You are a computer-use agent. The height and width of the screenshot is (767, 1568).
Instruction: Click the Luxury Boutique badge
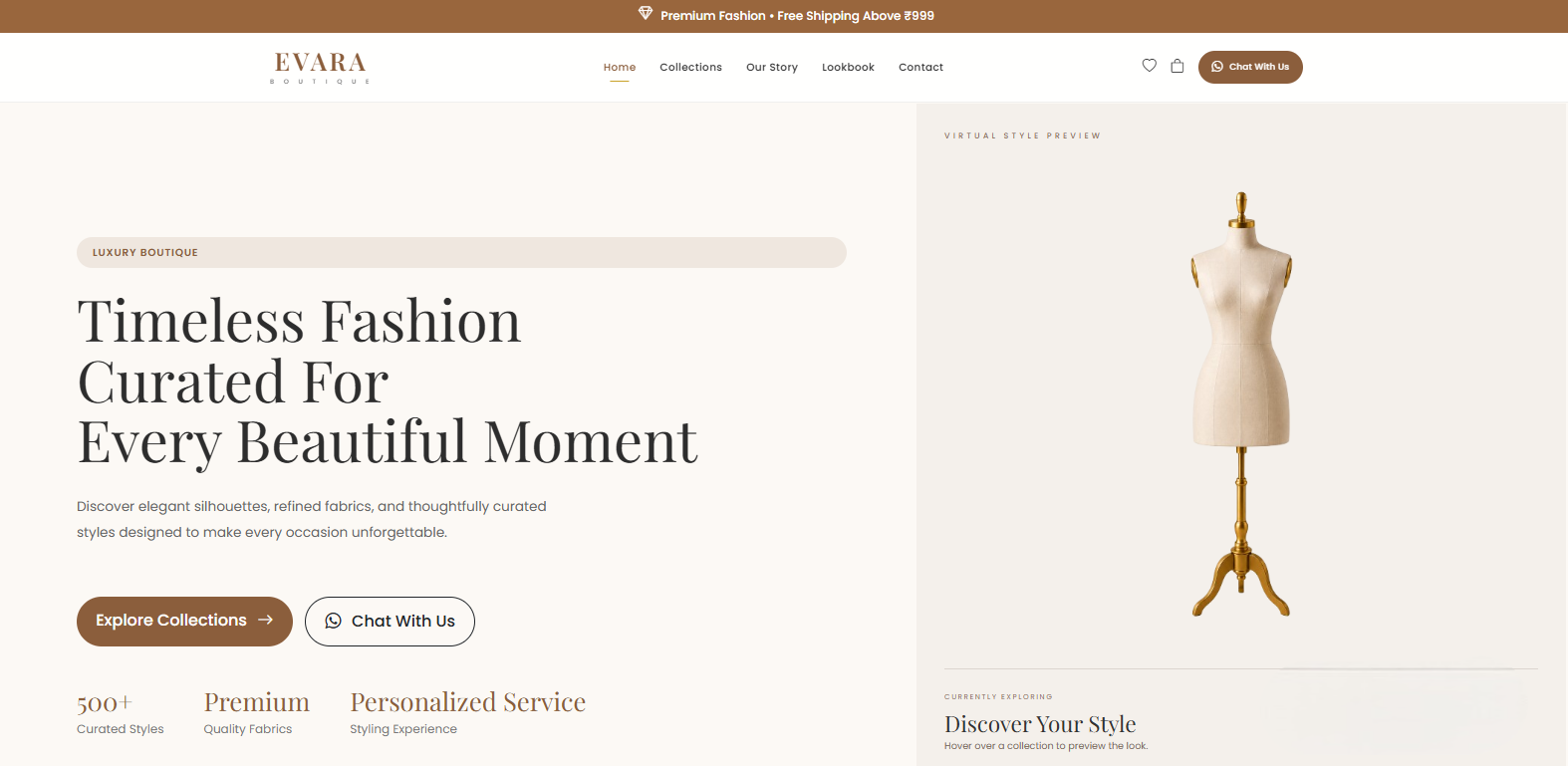pyautogui.click(x=461, y=253)
